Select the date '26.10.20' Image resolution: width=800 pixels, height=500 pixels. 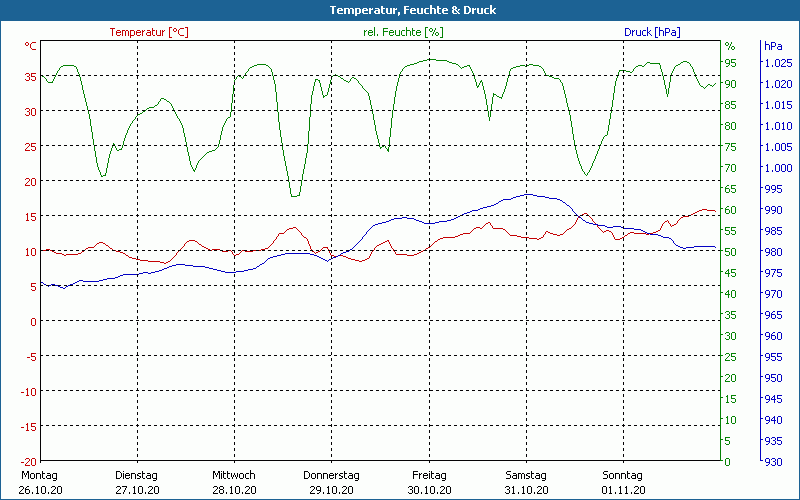(40, 490)
